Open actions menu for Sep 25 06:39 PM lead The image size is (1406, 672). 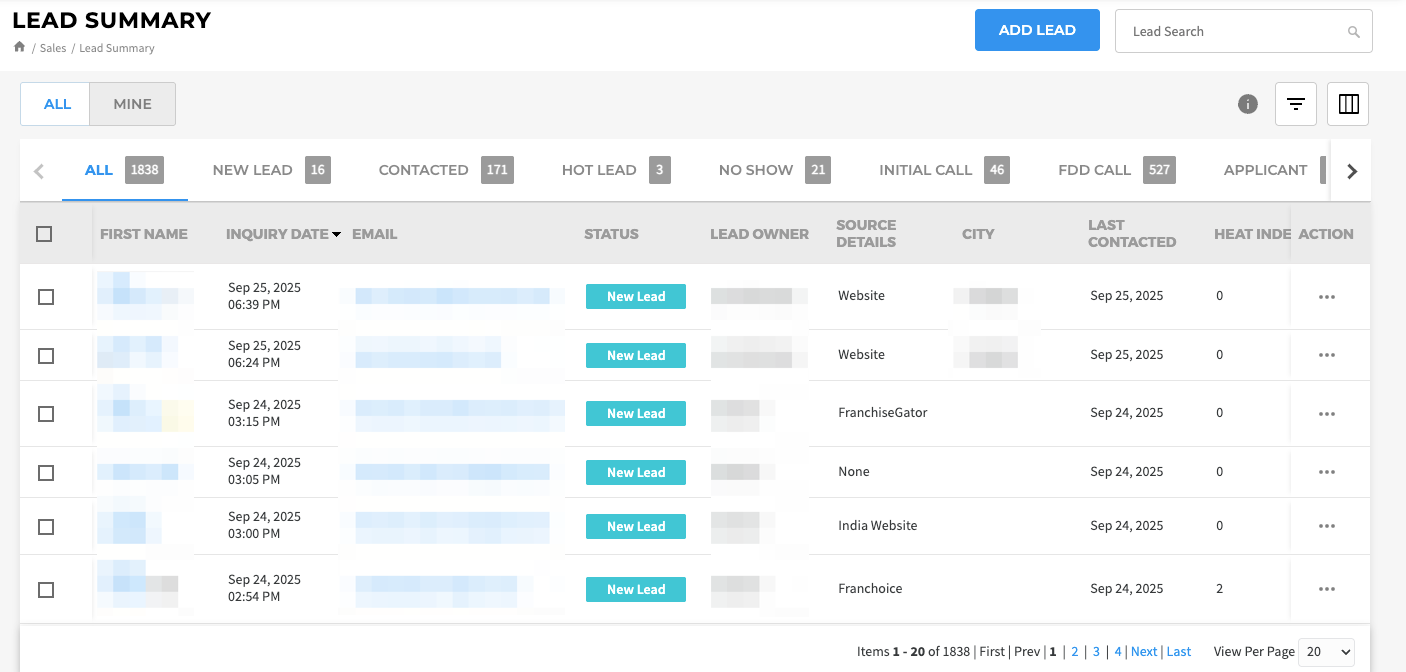[x=1327, y=297]
